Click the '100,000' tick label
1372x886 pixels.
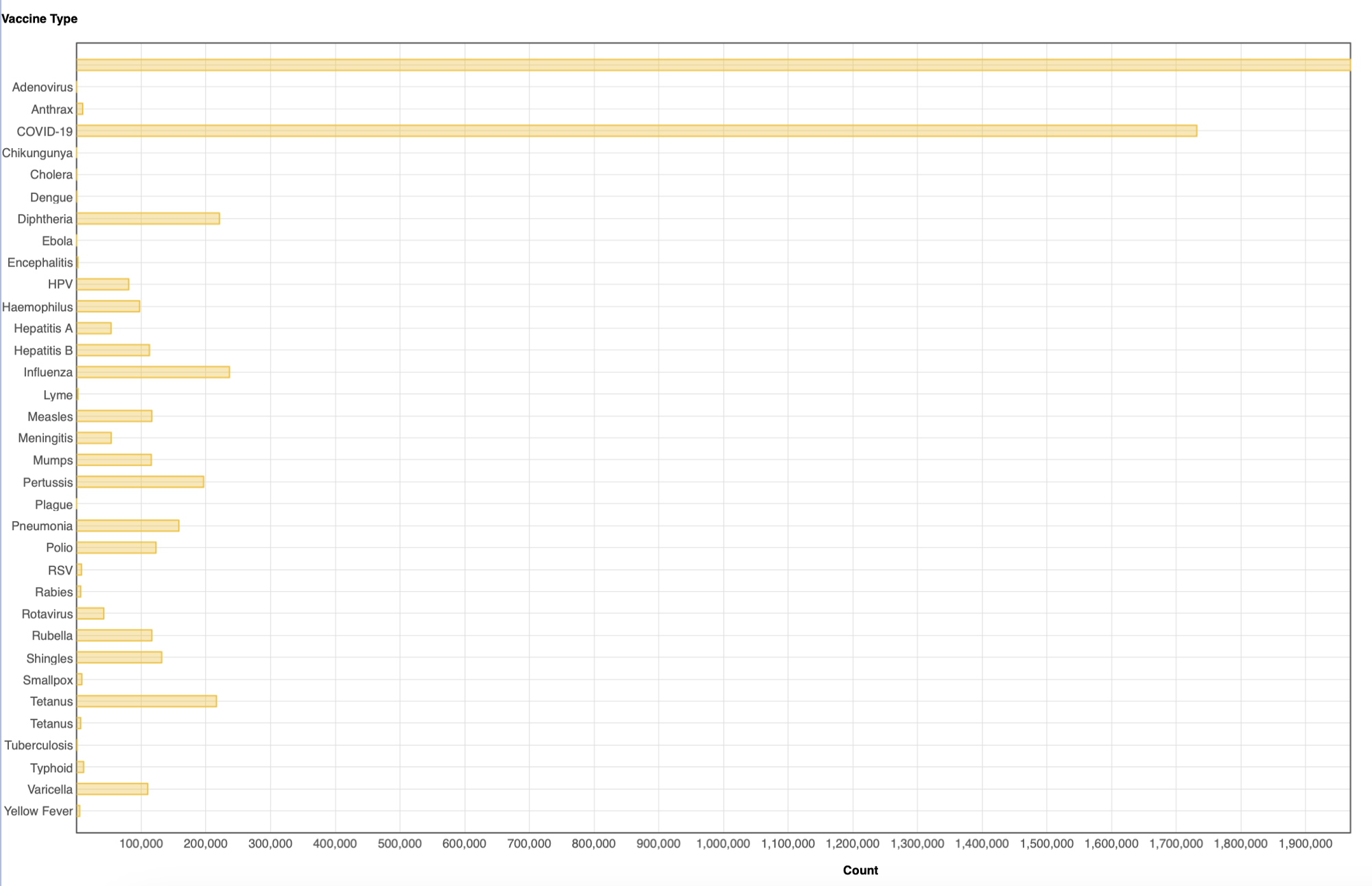[141, 843]
